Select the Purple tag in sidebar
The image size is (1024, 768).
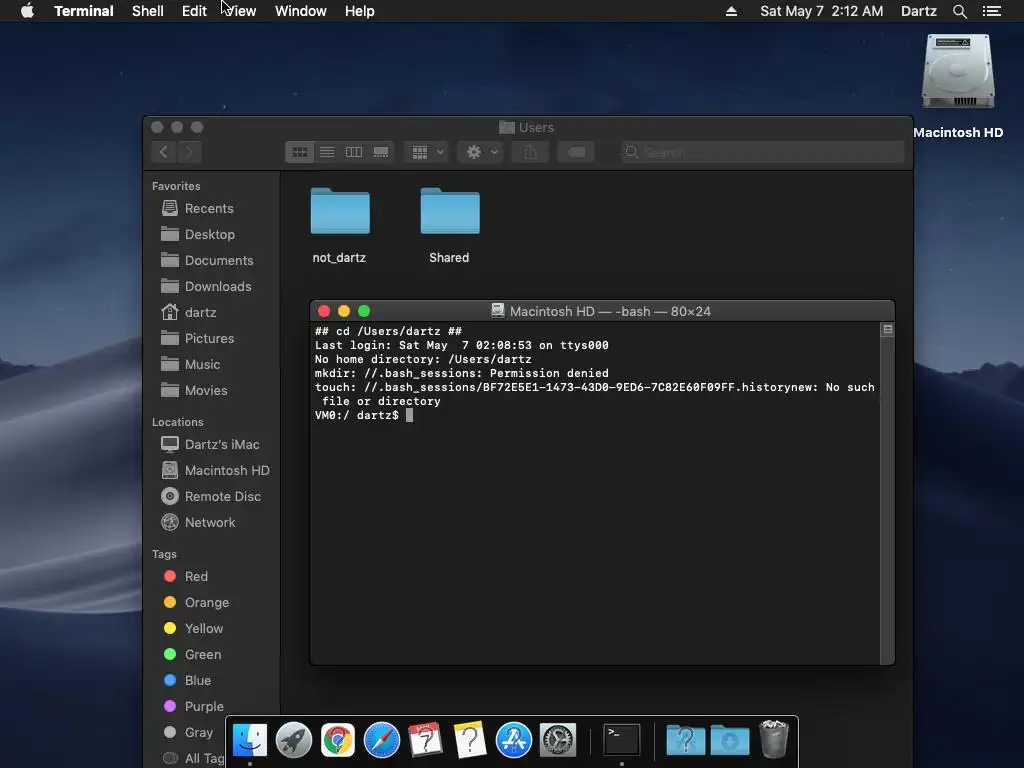(x=204, y=707)
